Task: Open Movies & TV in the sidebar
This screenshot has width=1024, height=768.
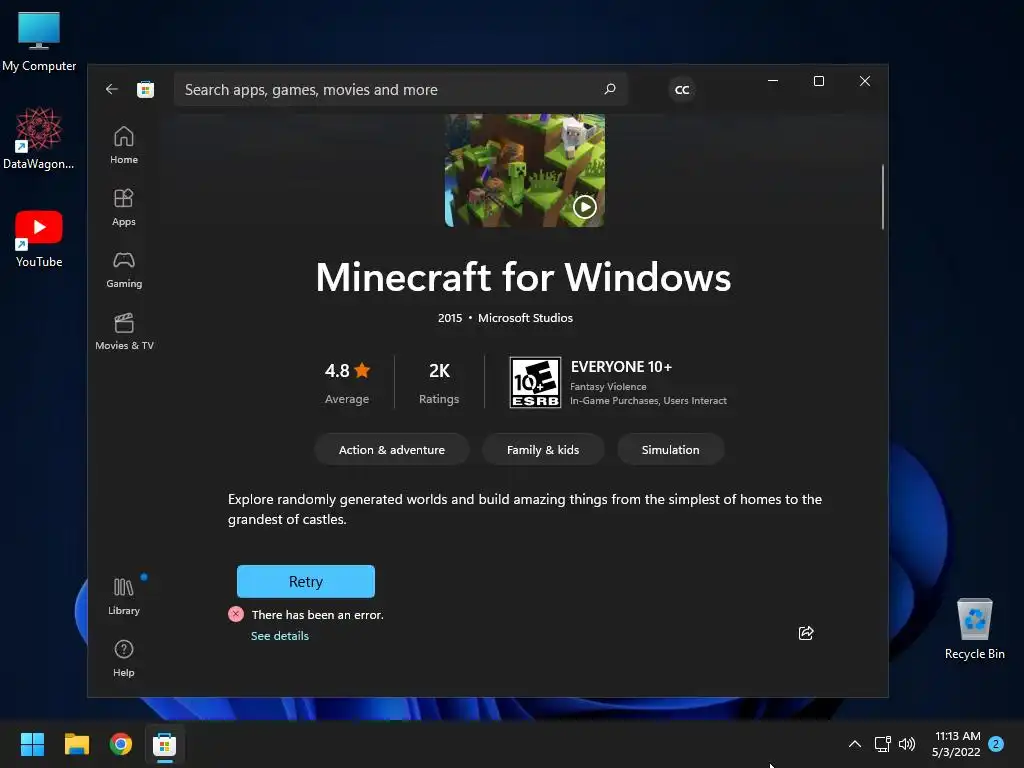Action: pyautogui.click(x=124, y=331)
